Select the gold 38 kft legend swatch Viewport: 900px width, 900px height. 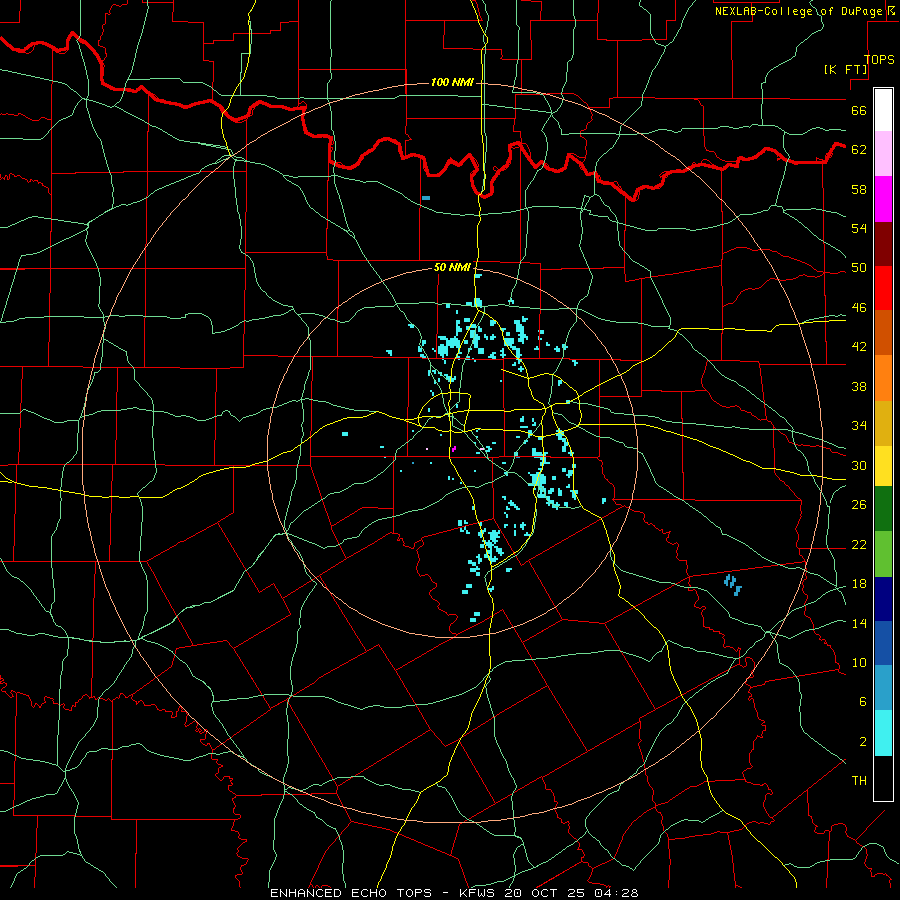click(x=883, y=423)
